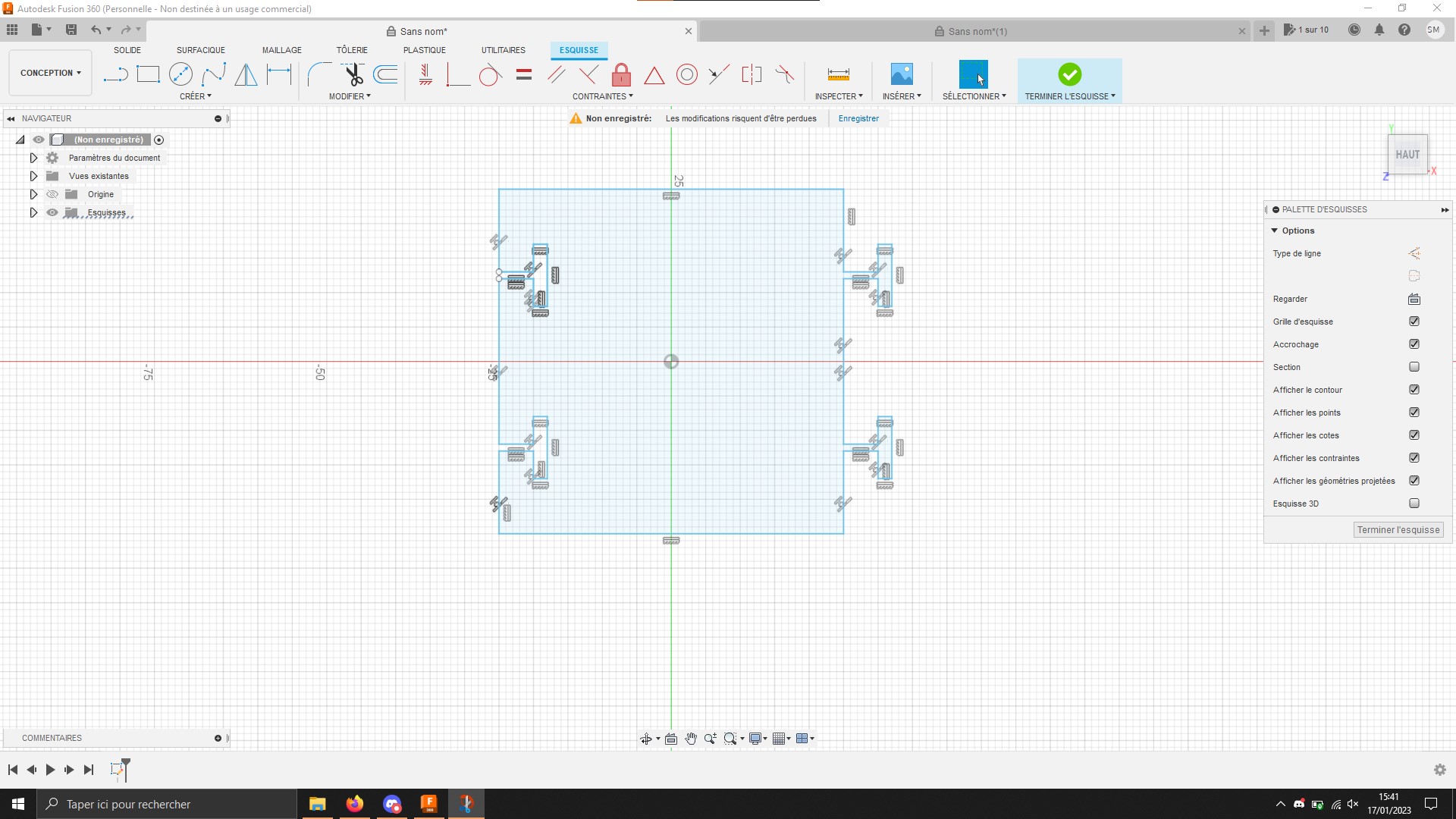1456x819 pixels.
Task: Select the Mirror tool icon
Action: [246, 74]
